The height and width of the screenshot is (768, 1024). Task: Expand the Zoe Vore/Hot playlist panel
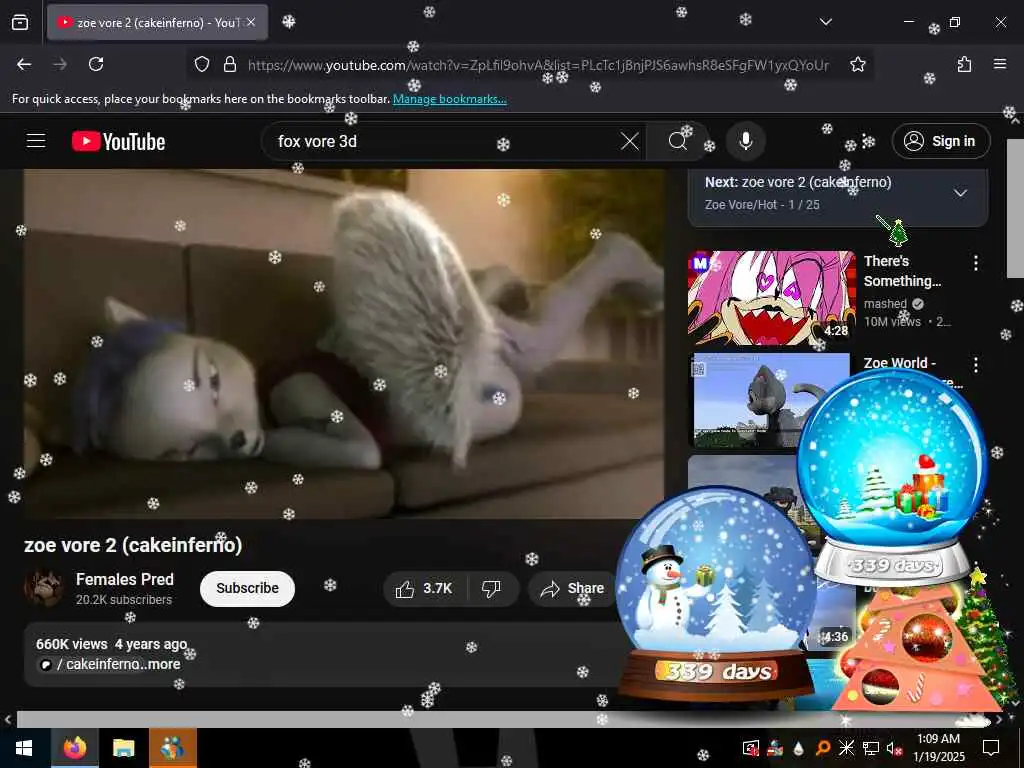click(960, 193)
